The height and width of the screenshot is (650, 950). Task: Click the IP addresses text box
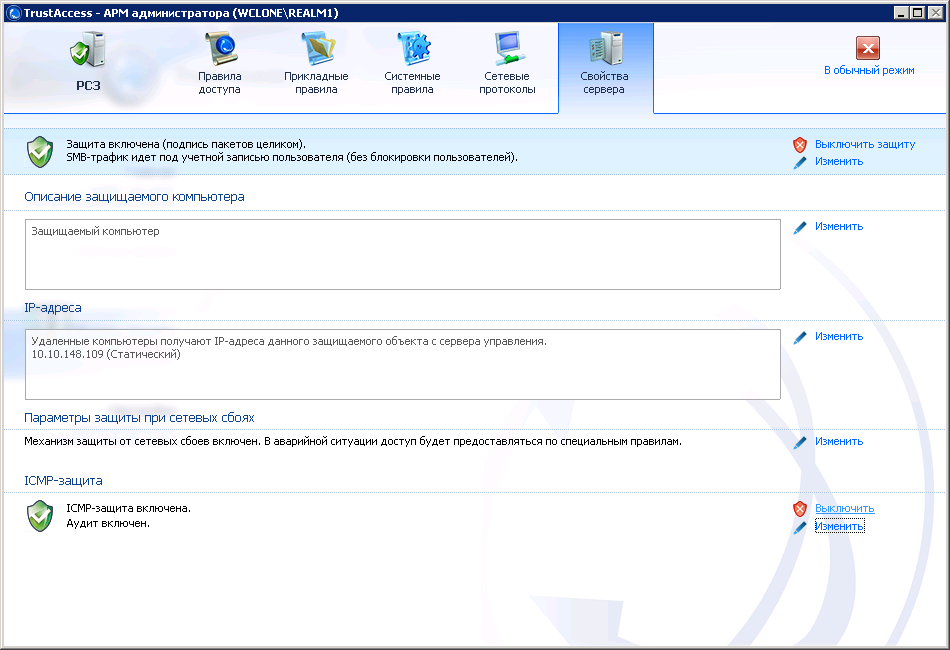[x=403, y=365]
